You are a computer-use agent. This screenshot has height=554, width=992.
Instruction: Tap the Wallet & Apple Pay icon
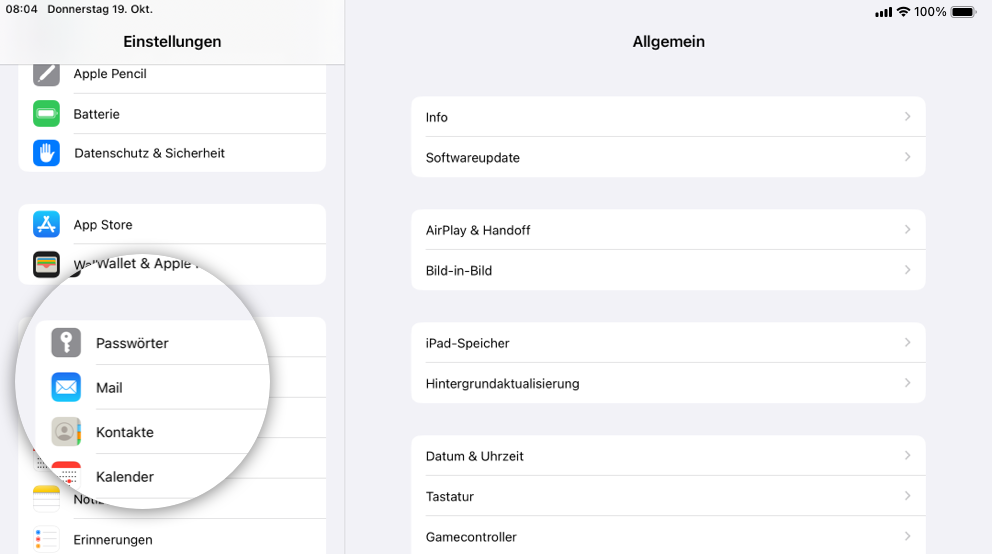[x=46, y=264]
